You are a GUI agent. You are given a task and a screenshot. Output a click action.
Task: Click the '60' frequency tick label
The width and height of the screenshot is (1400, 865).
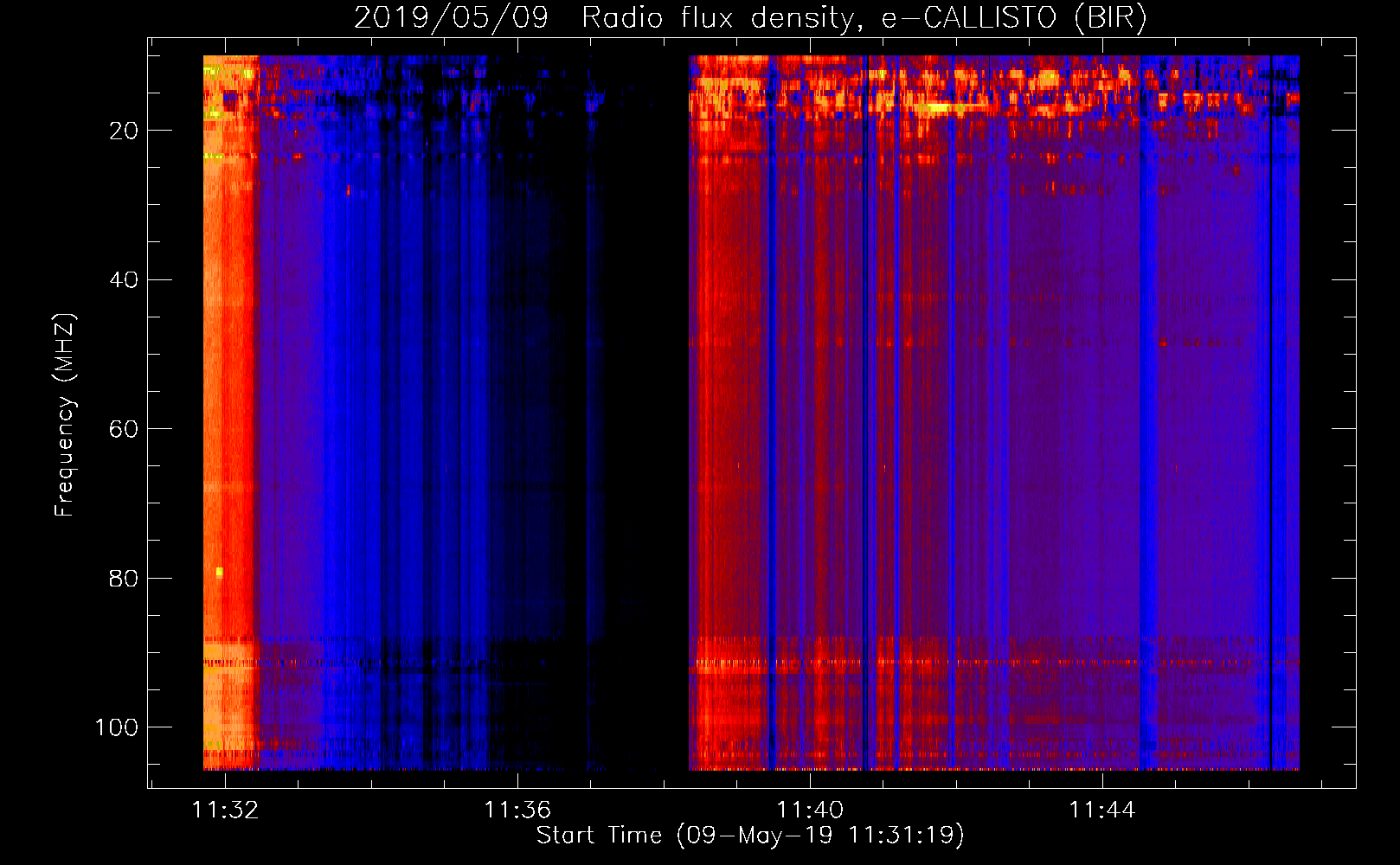point(124,429)
